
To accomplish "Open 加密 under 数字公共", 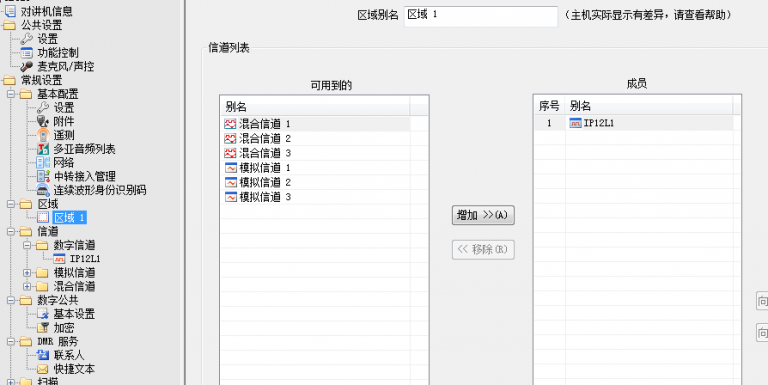I will point(64,328).
